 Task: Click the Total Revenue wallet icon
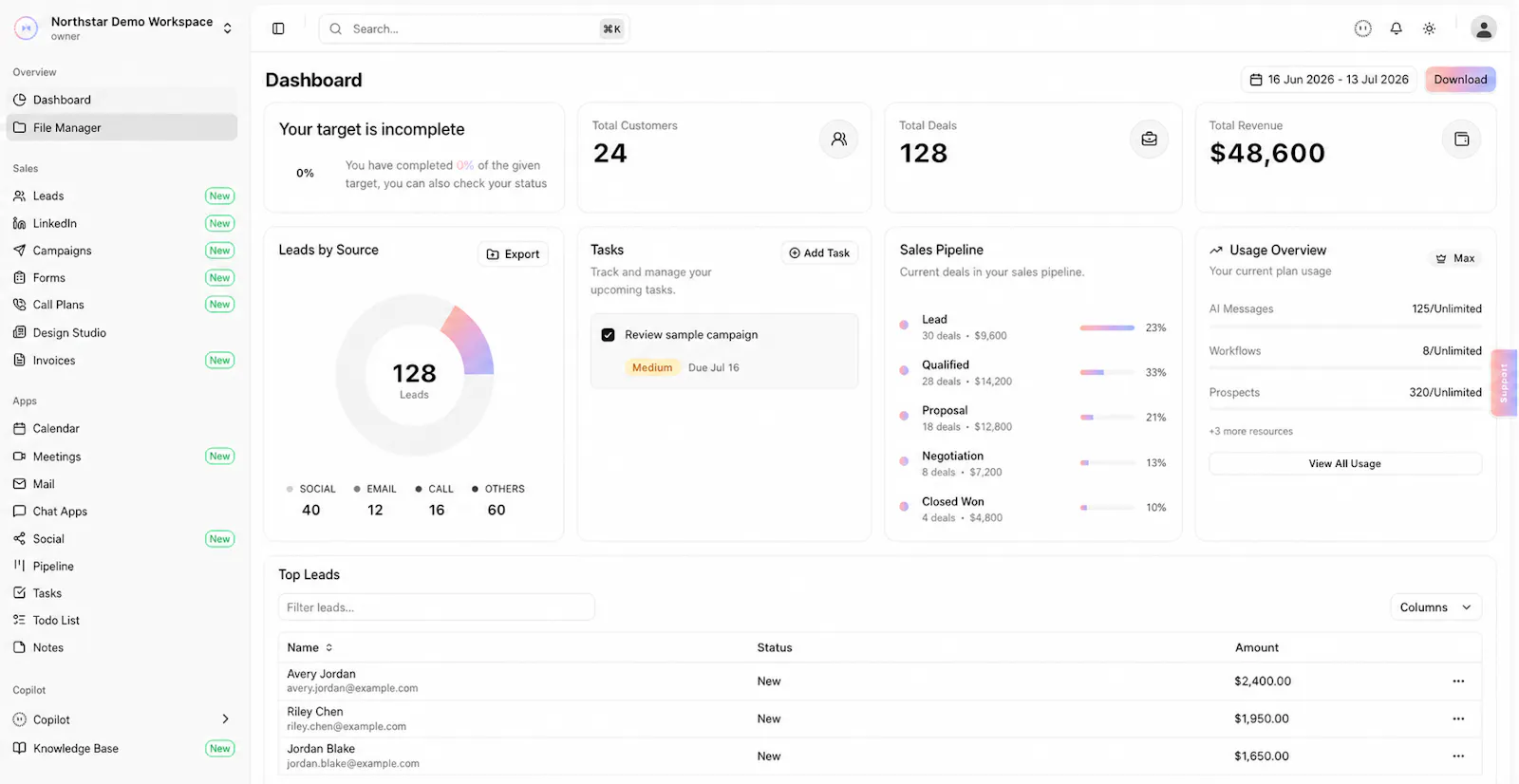pyautogui.click(x=1461, y=139)
